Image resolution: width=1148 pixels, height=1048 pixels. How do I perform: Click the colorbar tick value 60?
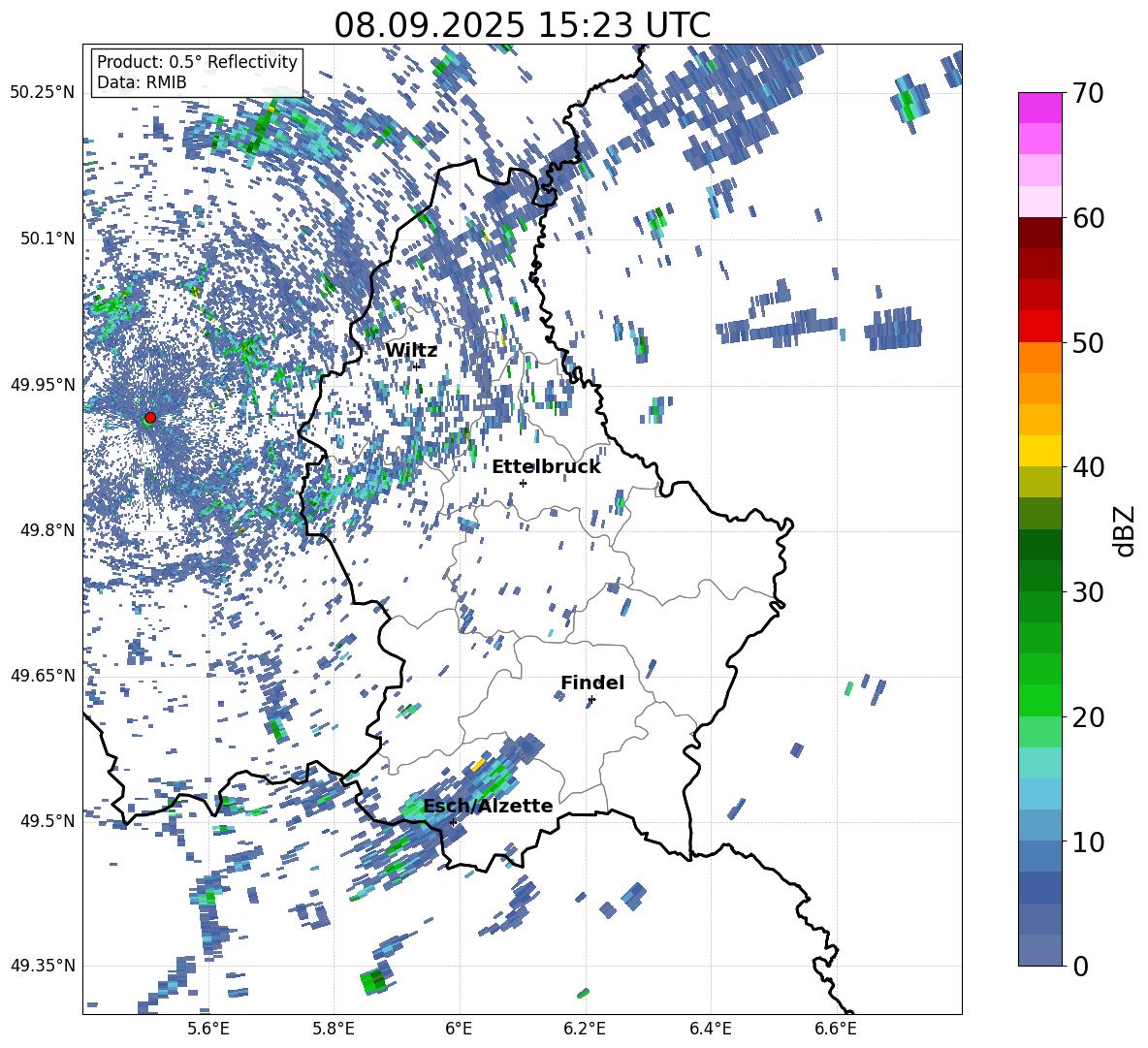pos(1088,218)
